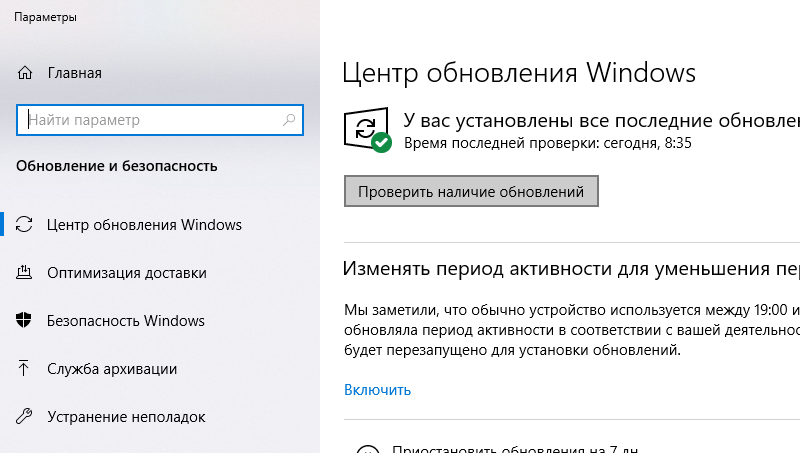The height and width of the screenshot is (453, 800).
Task: Select Центр обновления Windows in sidebar
Action: click(144, 225)
